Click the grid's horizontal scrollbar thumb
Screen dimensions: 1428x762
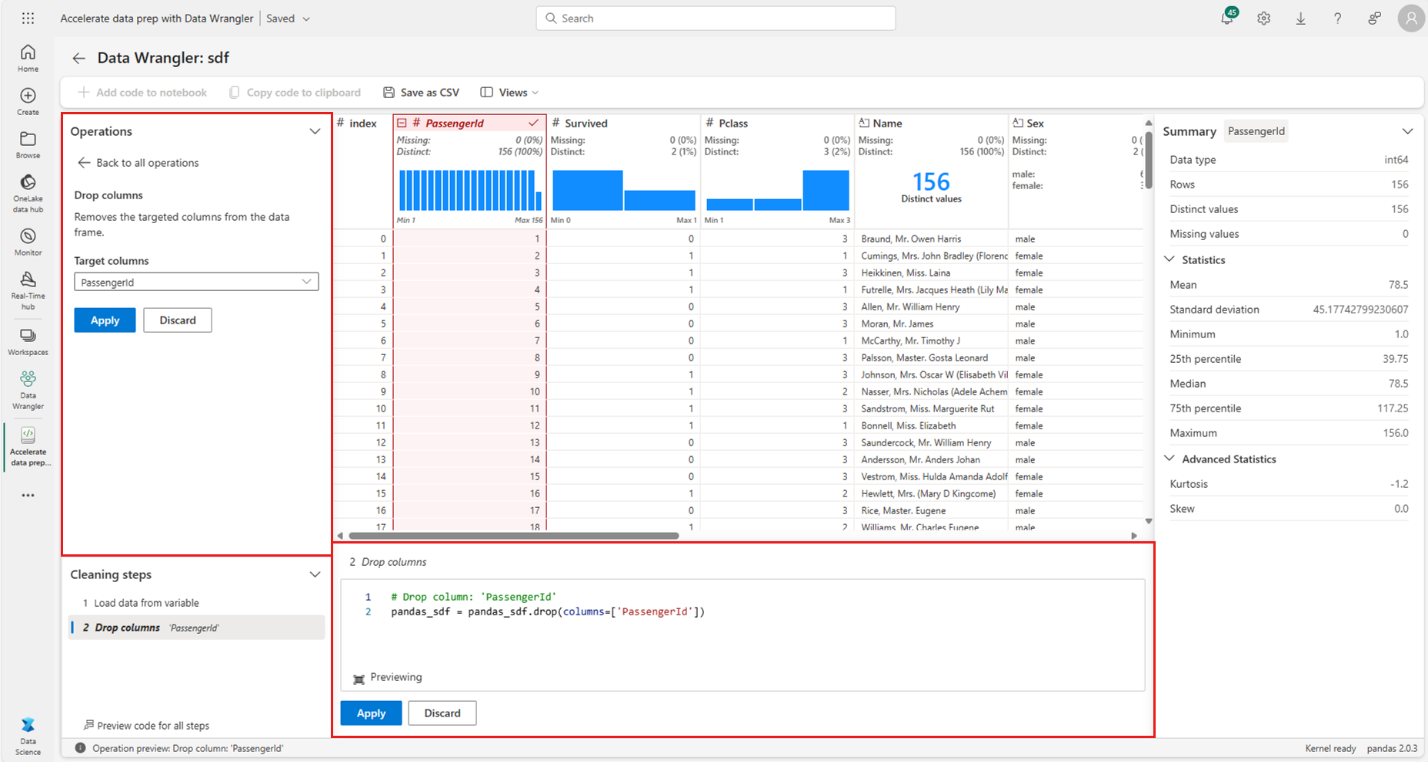click(x=514, y=536)
